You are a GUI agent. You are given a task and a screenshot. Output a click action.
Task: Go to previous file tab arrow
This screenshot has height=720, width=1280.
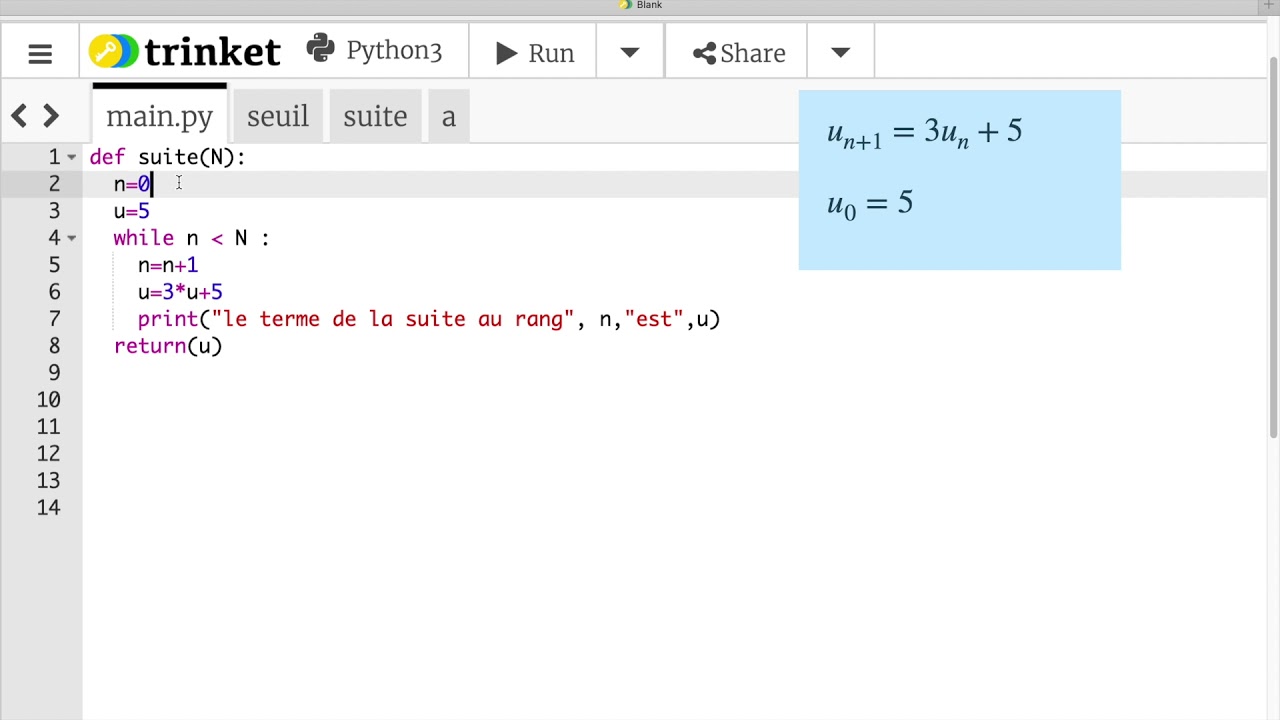point(19,116)
